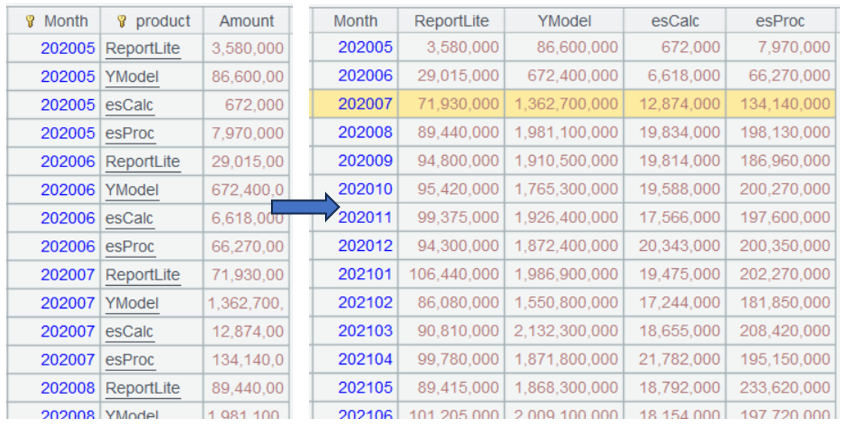Click the esCalc column header in right table

[x=675, y=21]
